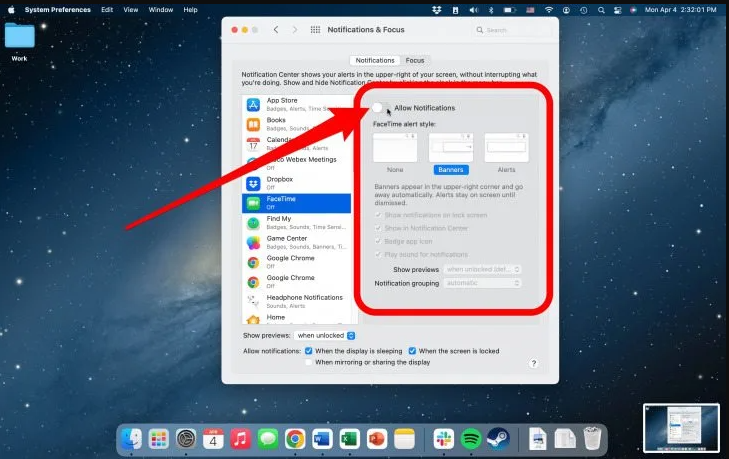Open Dropbox from the menu bar

[437, 9]
